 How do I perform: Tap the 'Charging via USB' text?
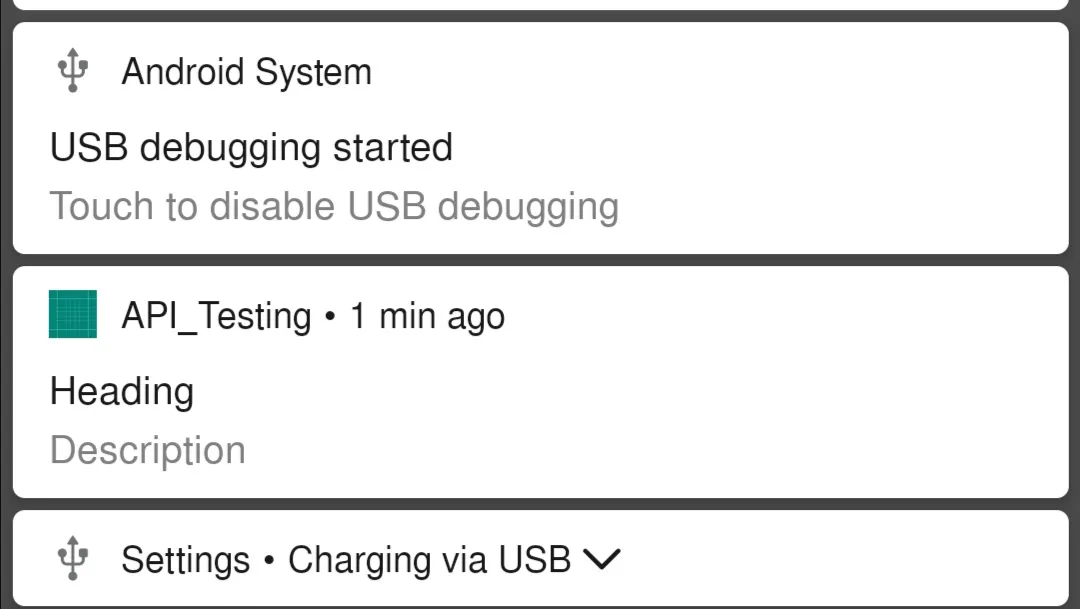(429, 560)
